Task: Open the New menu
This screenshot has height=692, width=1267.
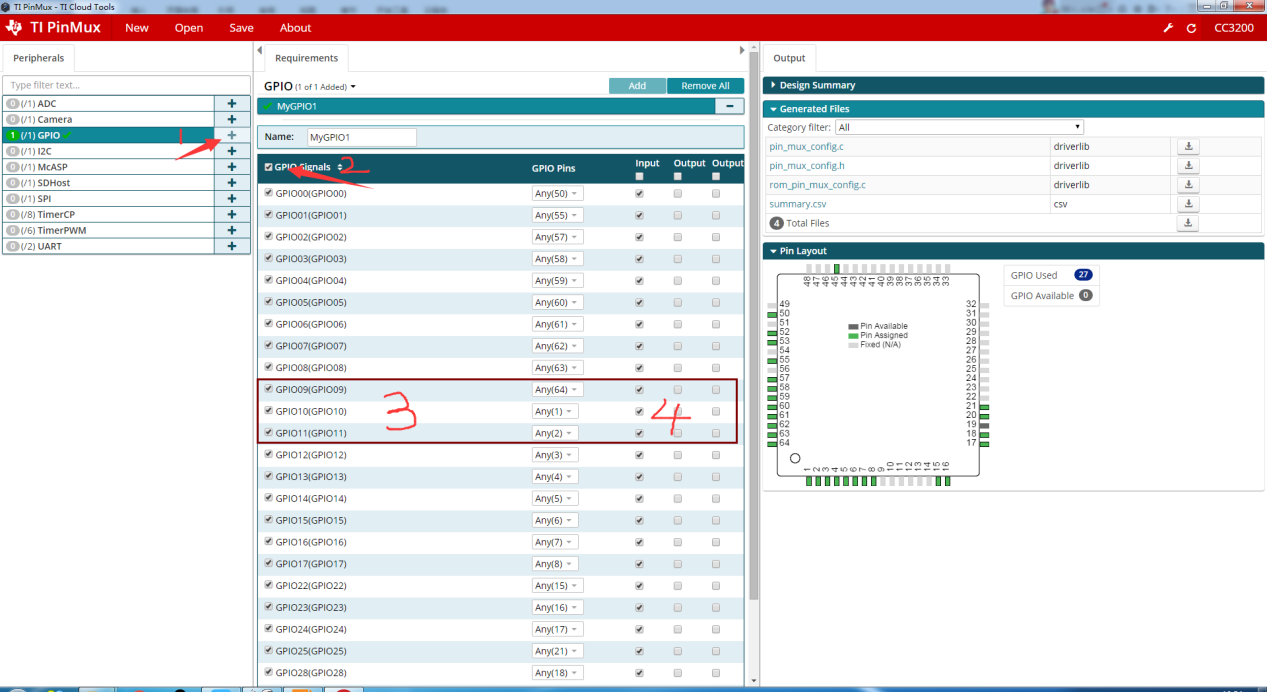Action: coord(137,28)
